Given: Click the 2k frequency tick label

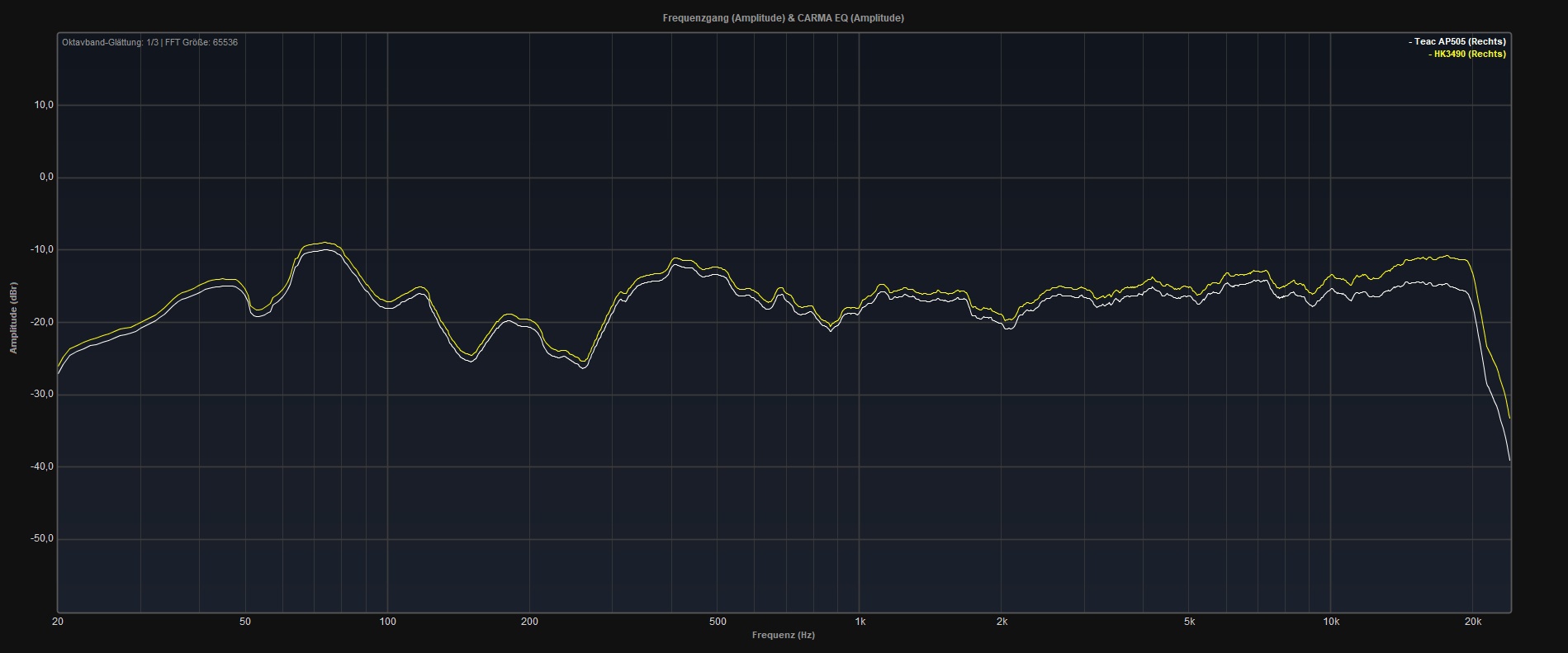Looking at the screenshot, I should pos(1002,622).
